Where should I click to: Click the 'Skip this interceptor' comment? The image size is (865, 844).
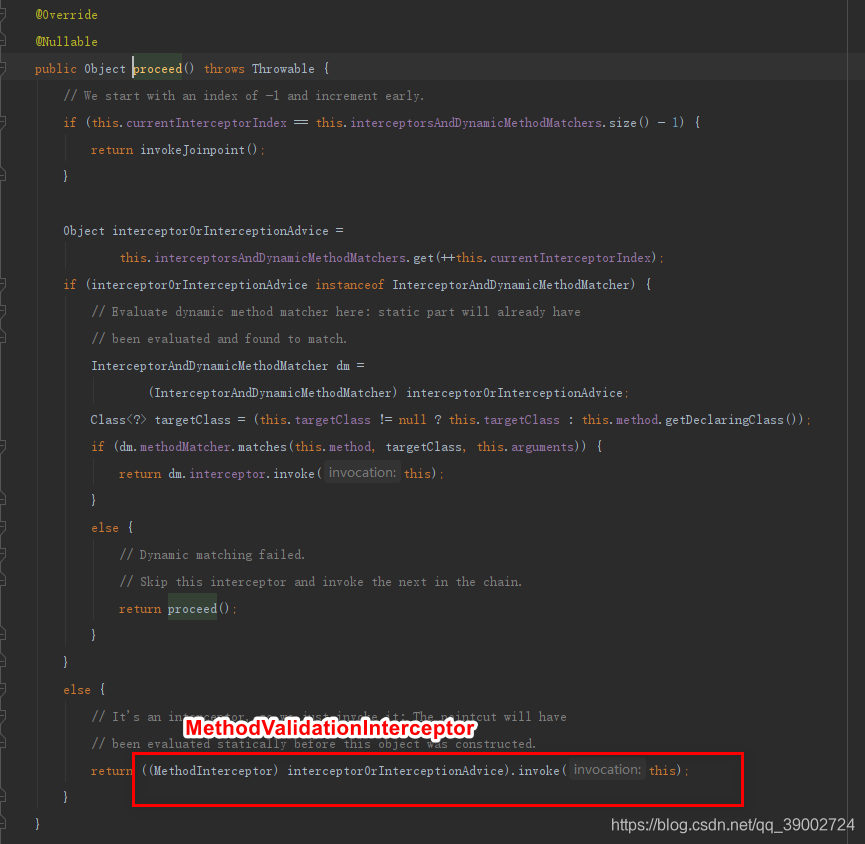point(321,582)
